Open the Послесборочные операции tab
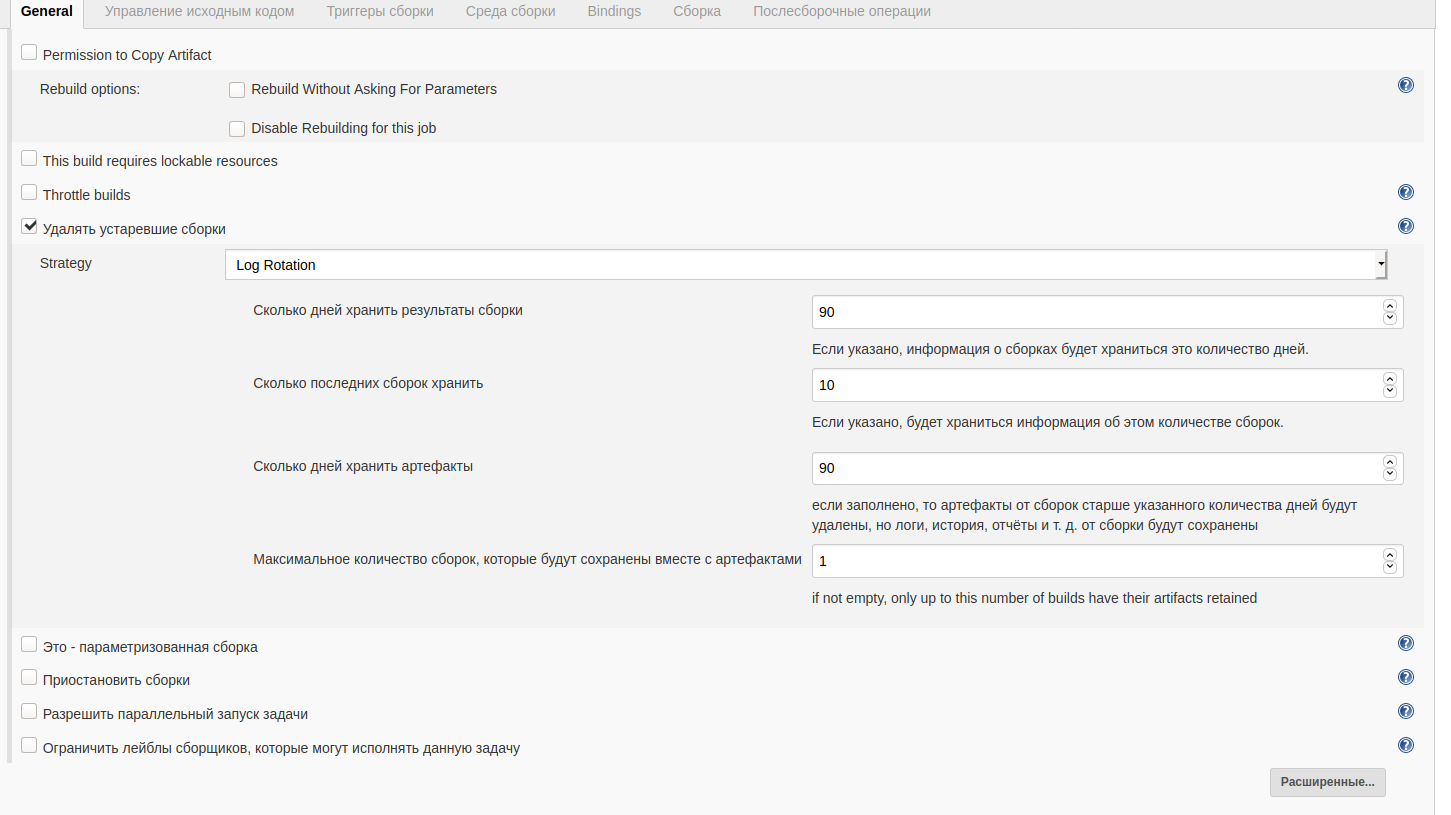 pos(841,12)
